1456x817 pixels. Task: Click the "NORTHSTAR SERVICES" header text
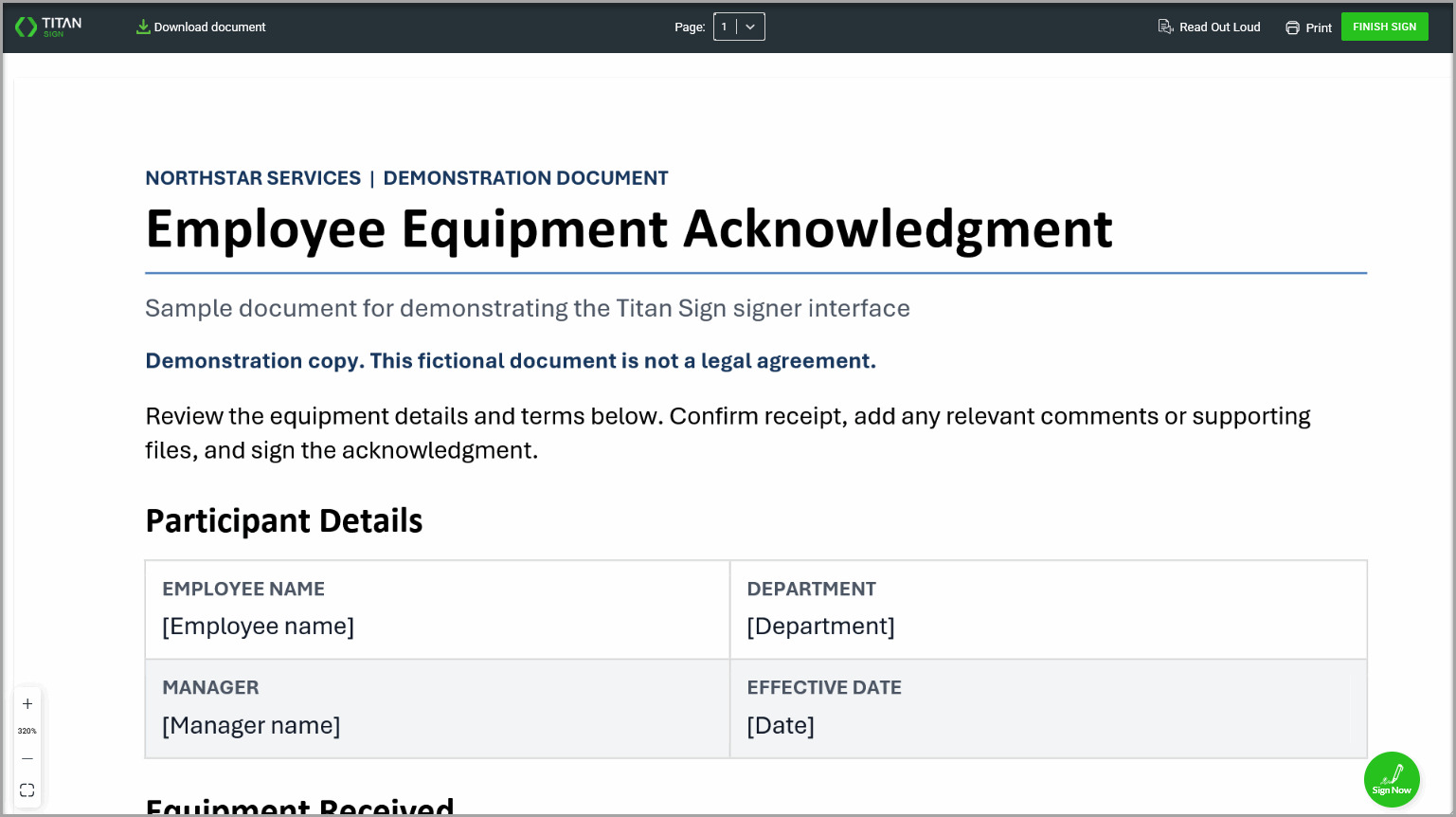coord(253,178)
